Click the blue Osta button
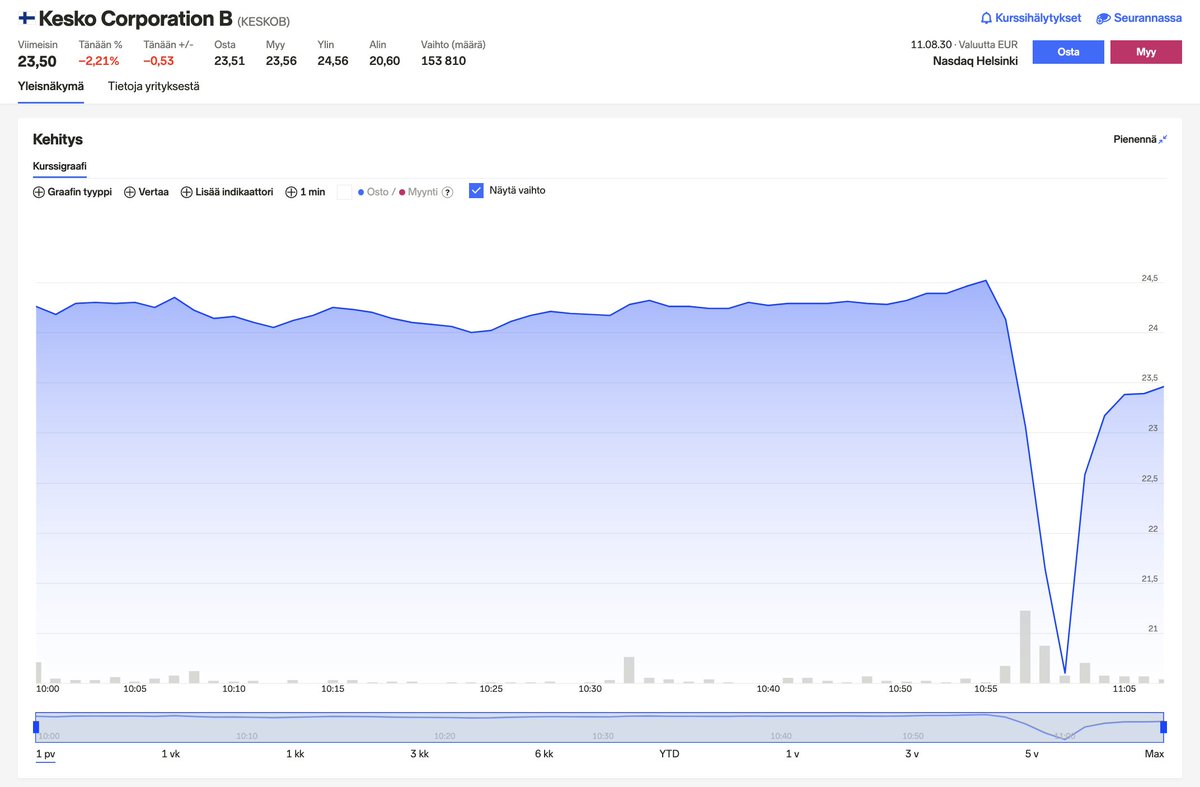 point(1068,52)
